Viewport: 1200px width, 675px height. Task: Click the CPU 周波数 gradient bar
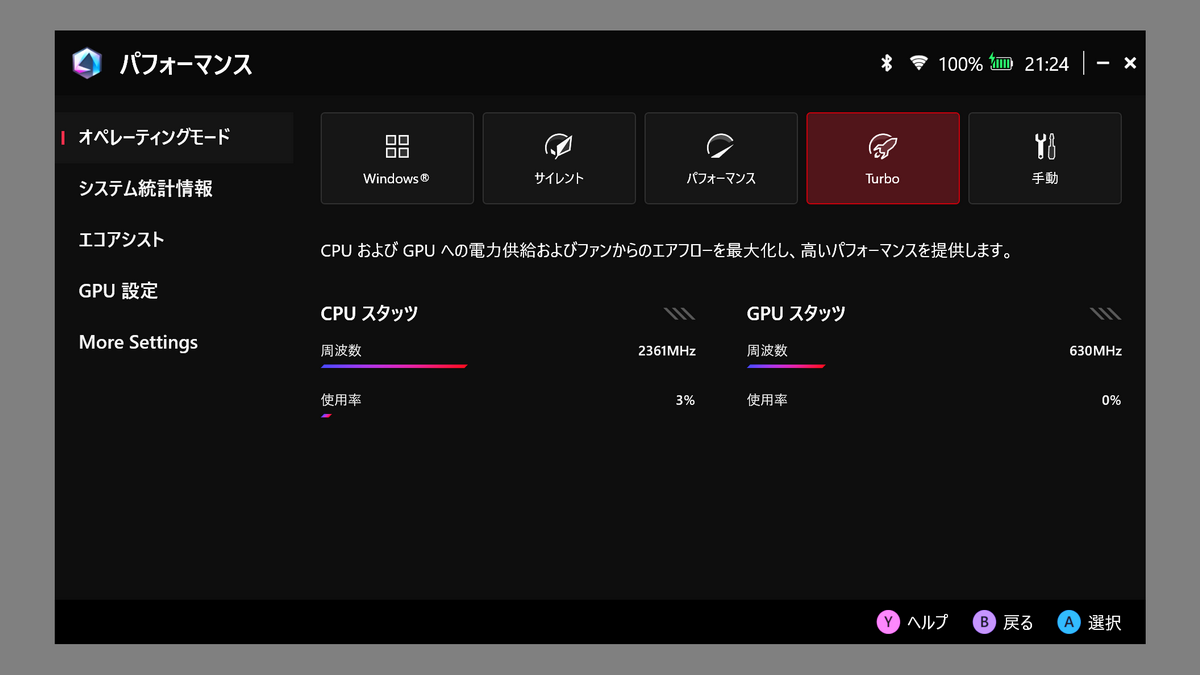coord(394,366)
